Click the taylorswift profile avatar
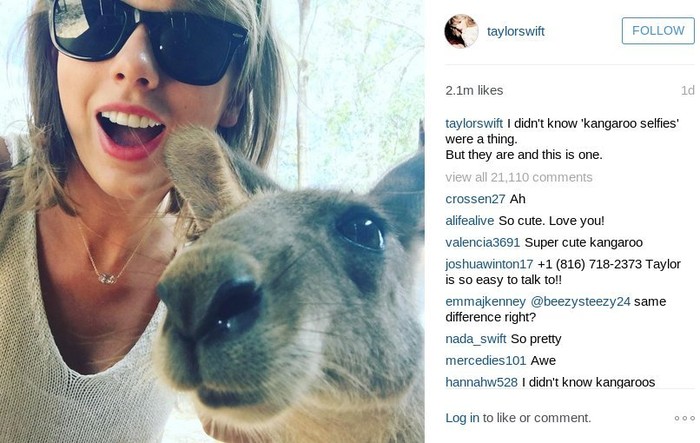The image size is (700, 443). [x=461, y=31]
